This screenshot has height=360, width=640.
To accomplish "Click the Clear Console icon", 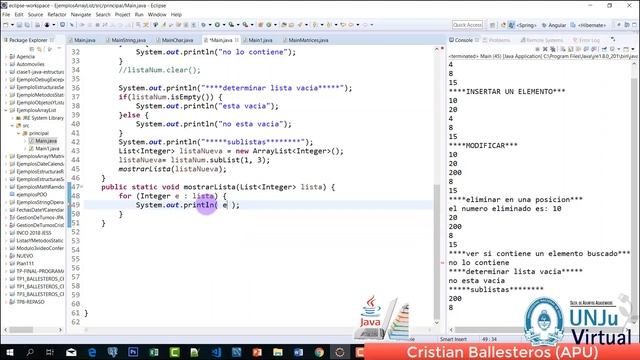I will (563, 49).
